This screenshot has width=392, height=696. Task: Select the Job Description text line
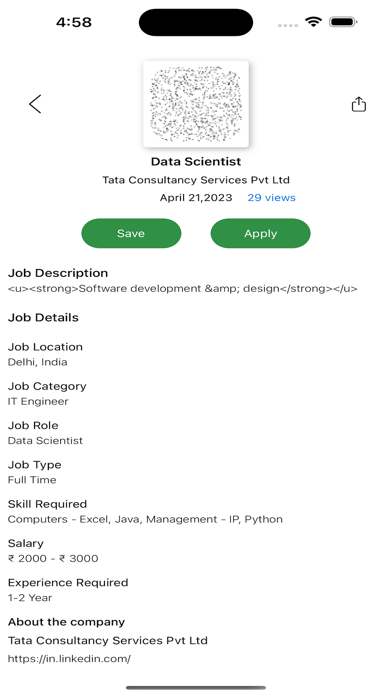tap(182, 289)
